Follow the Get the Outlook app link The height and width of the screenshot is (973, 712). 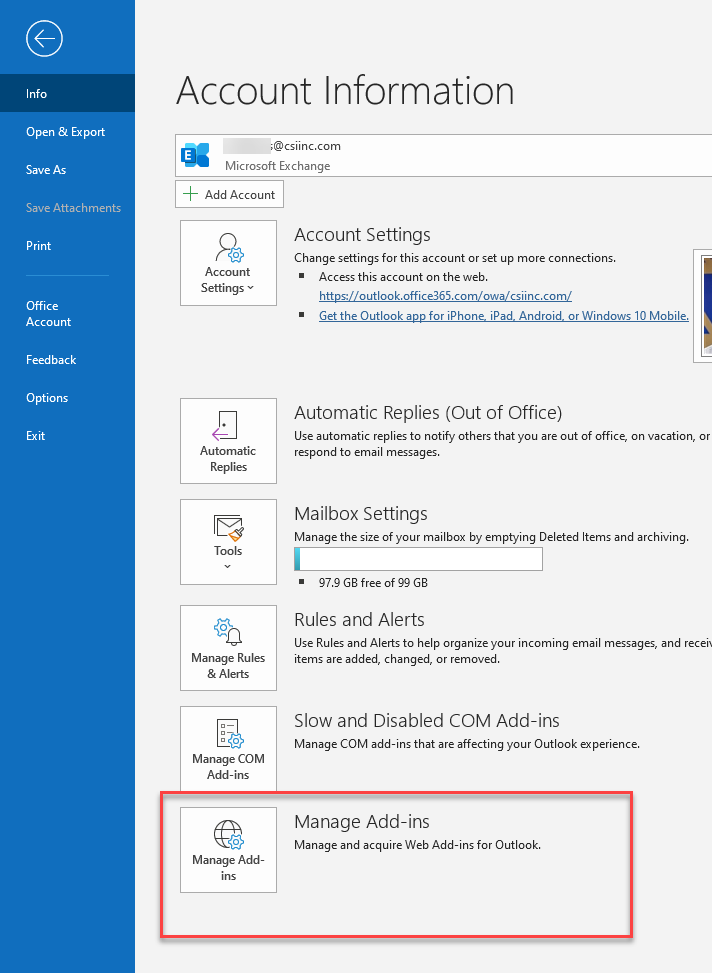pyautogui.click(x=503, y=315)
